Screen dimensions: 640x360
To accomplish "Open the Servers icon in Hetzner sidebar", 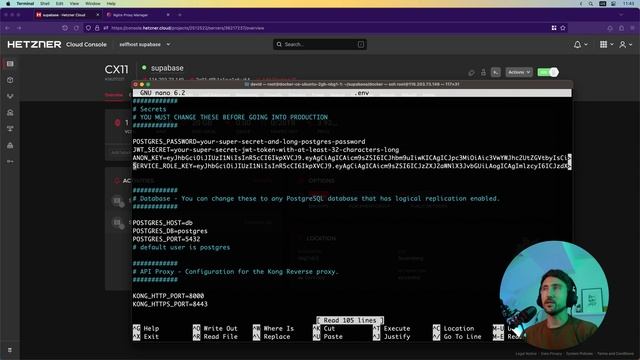I will pos(10,64).
